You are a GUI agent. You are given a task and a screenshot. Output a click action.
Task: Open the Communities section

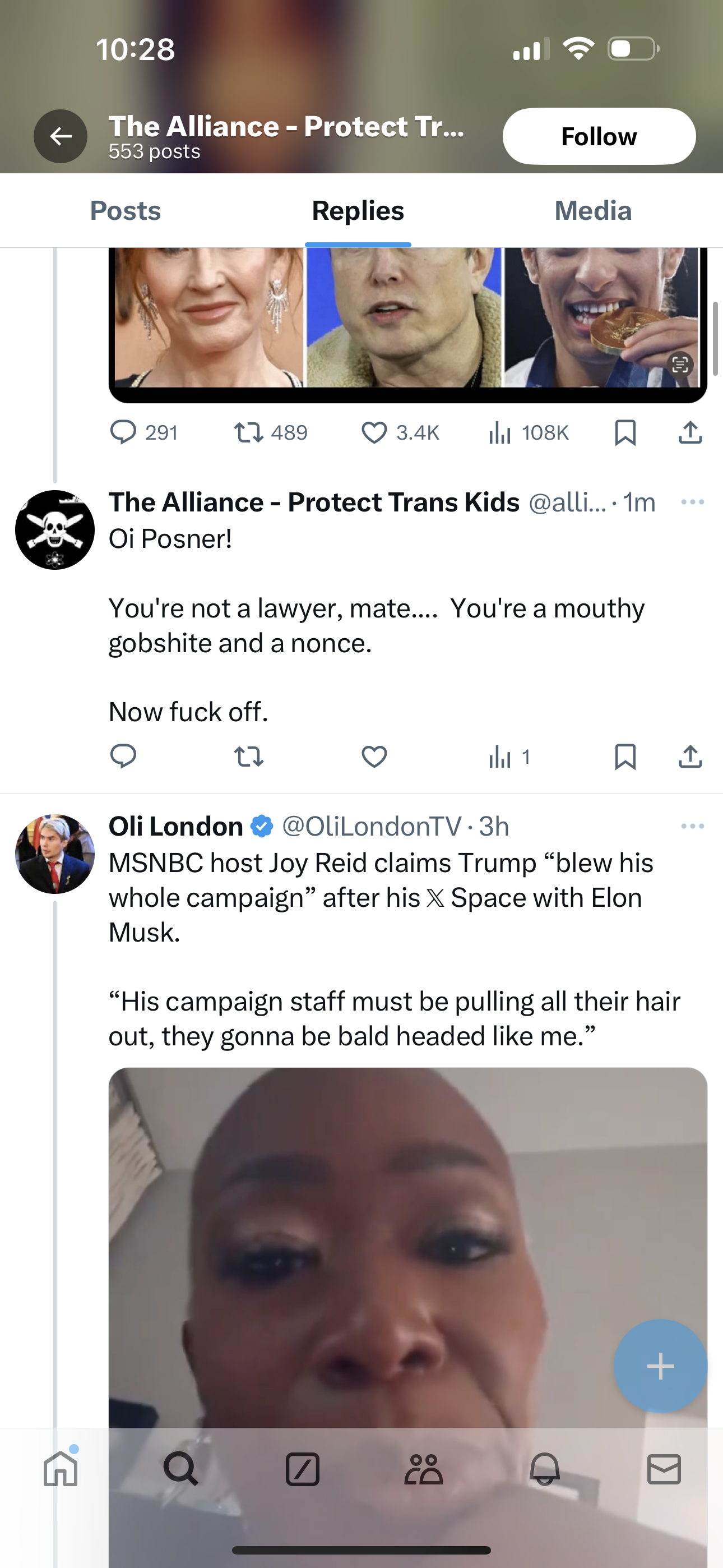[x=423, y=1469]
